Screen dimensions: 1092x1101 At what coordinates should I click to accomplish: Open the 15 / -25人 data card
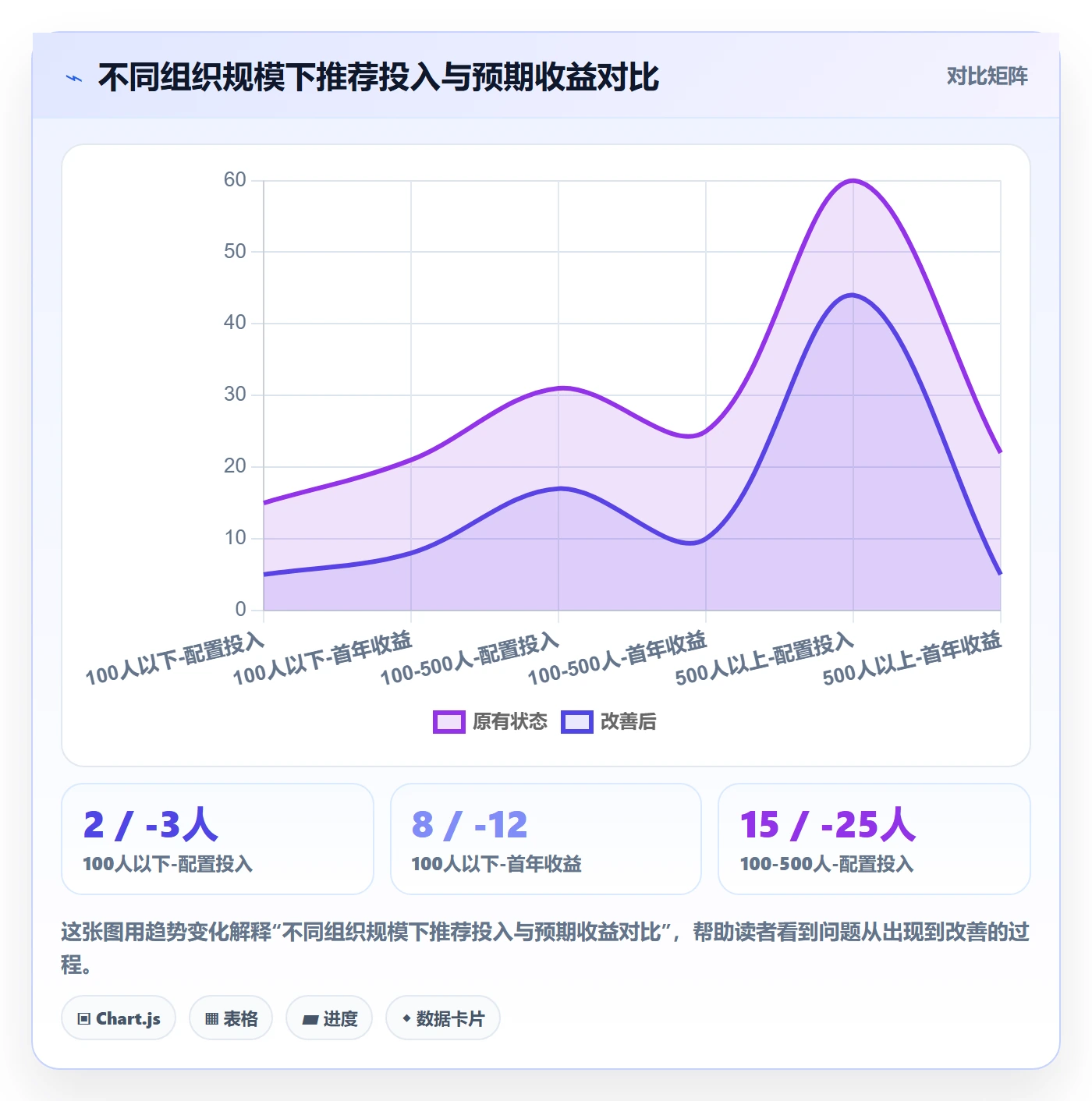pyautogui.click(x=874, y=839)
